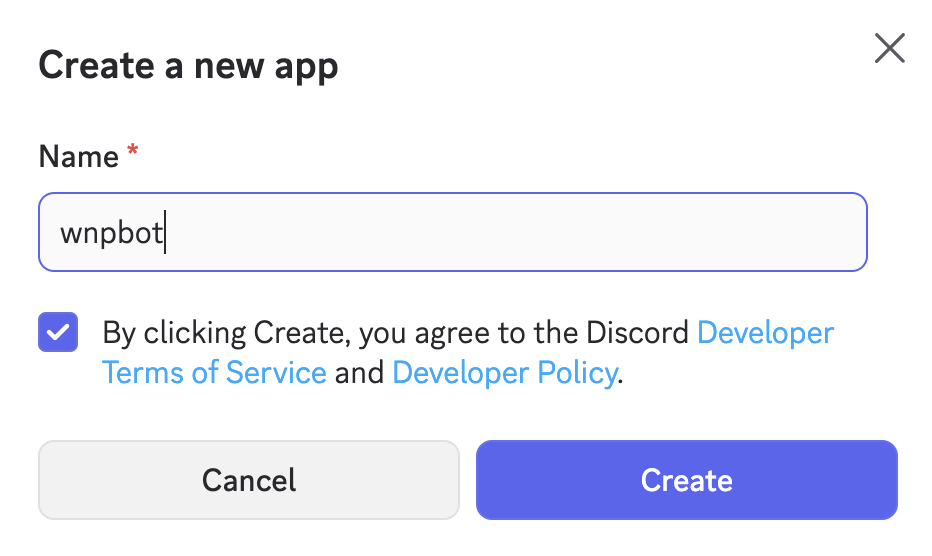Click the 'Create a new app' heading
This screenshot has width=932, height=556.
point(188,66)
